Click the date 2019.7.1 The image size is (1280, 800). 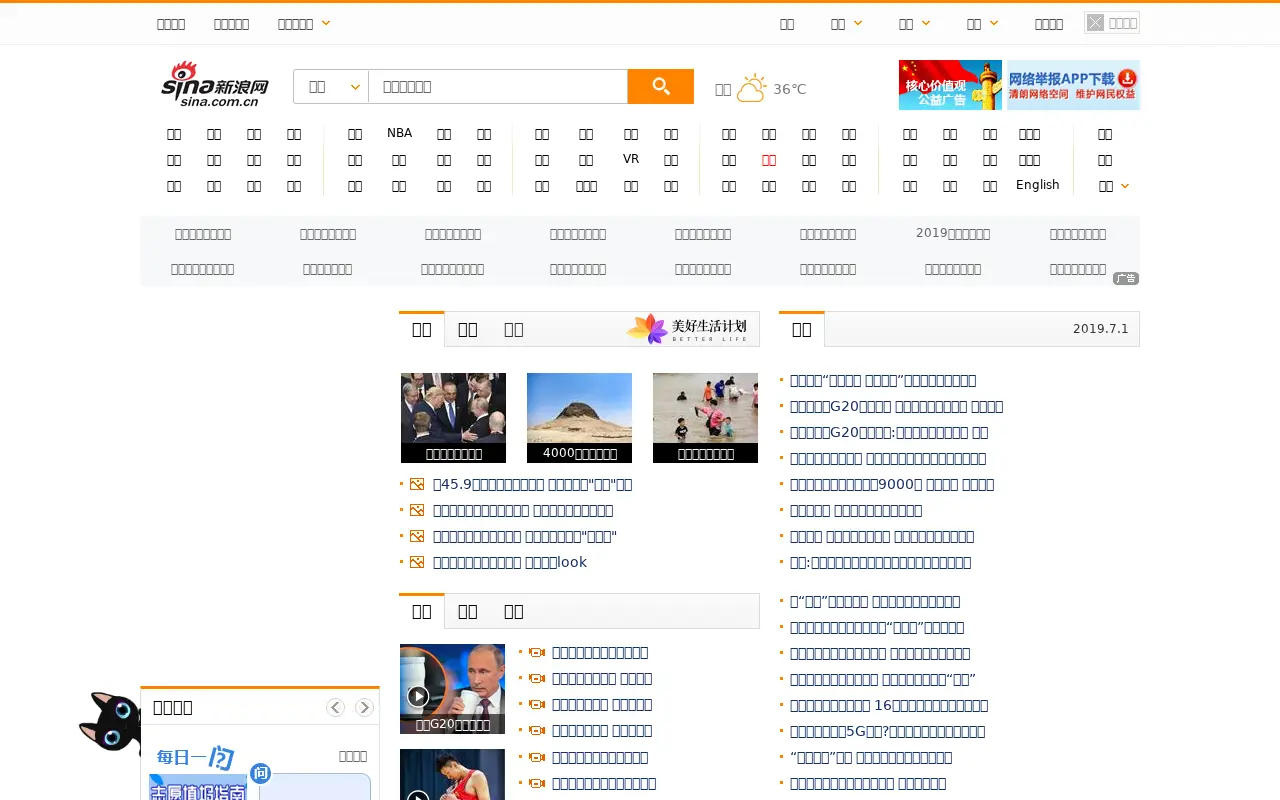tap(1100, 329)
